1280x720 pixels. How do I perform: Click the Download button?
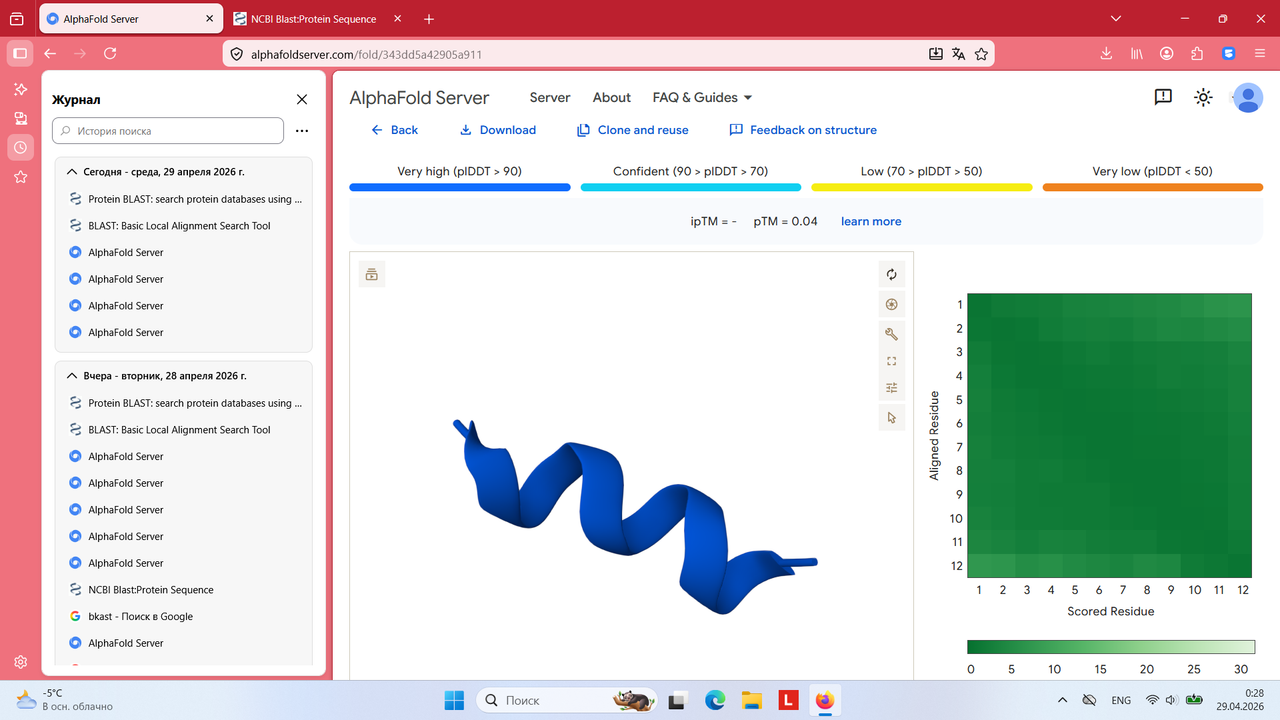click(497, 130)
